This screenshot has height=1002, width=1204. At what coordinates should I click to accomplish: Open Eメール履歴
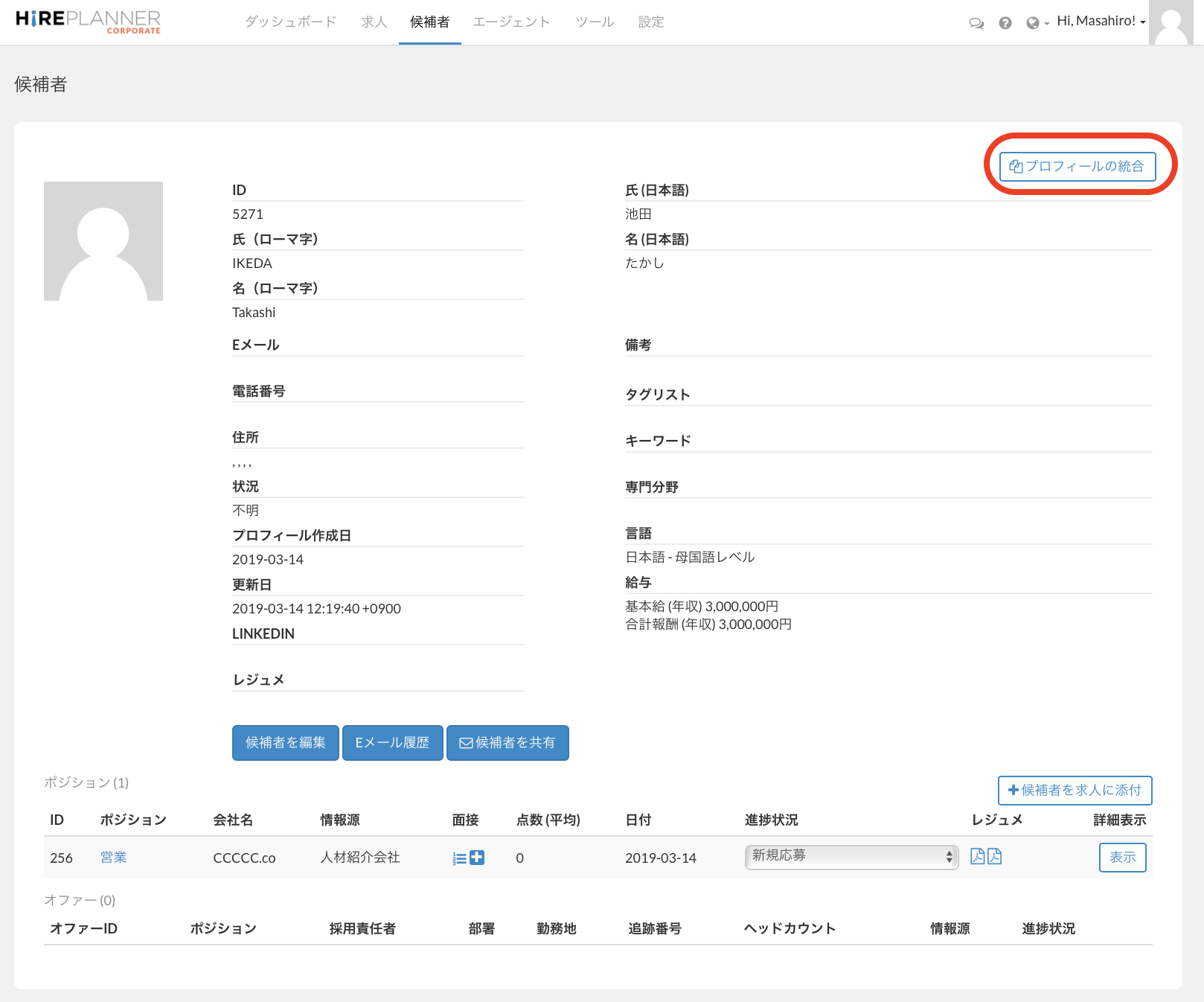coord(392,743)
